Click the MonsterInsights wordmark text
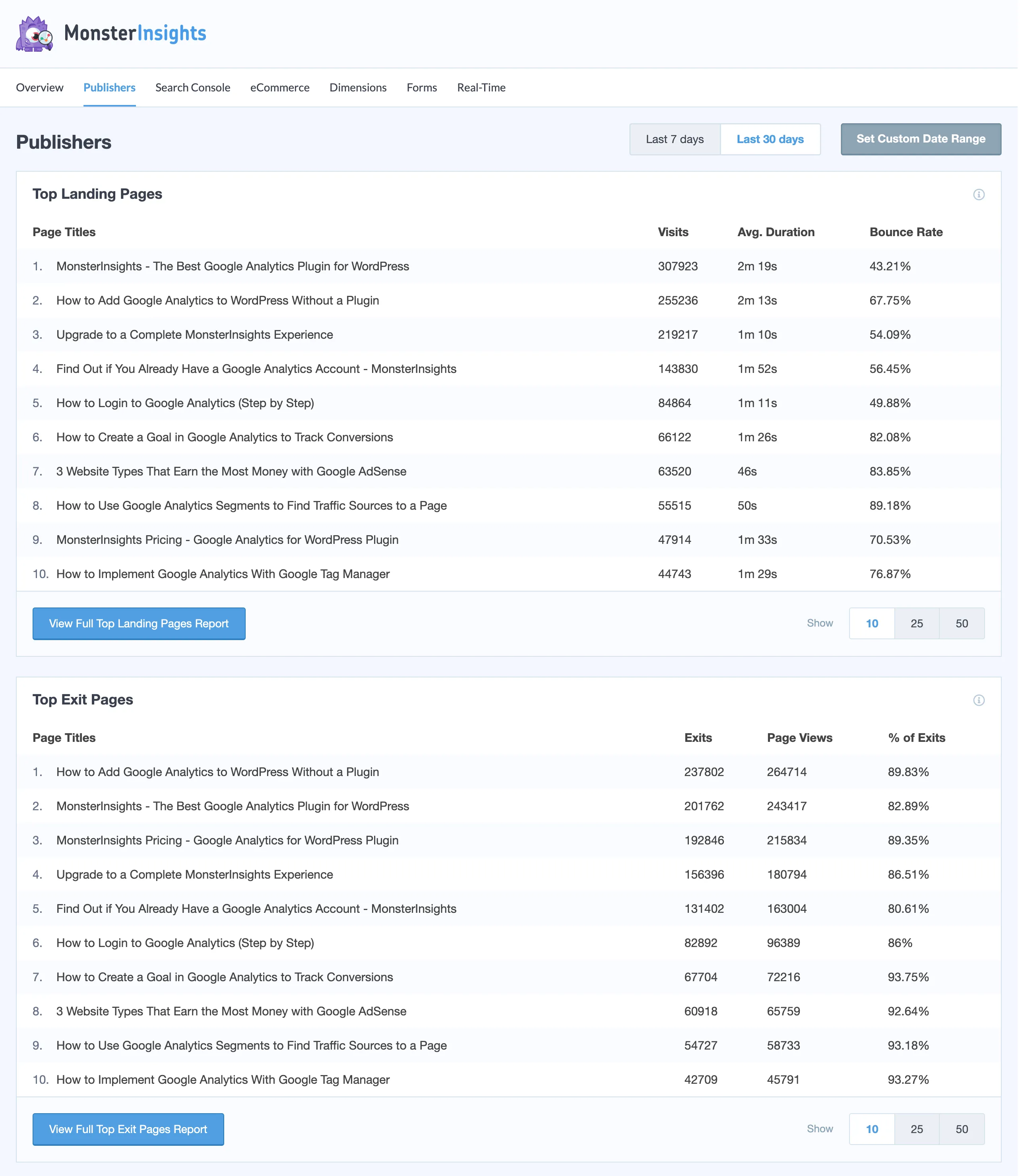The image size is (1020, 1176). tap(136, 33)
